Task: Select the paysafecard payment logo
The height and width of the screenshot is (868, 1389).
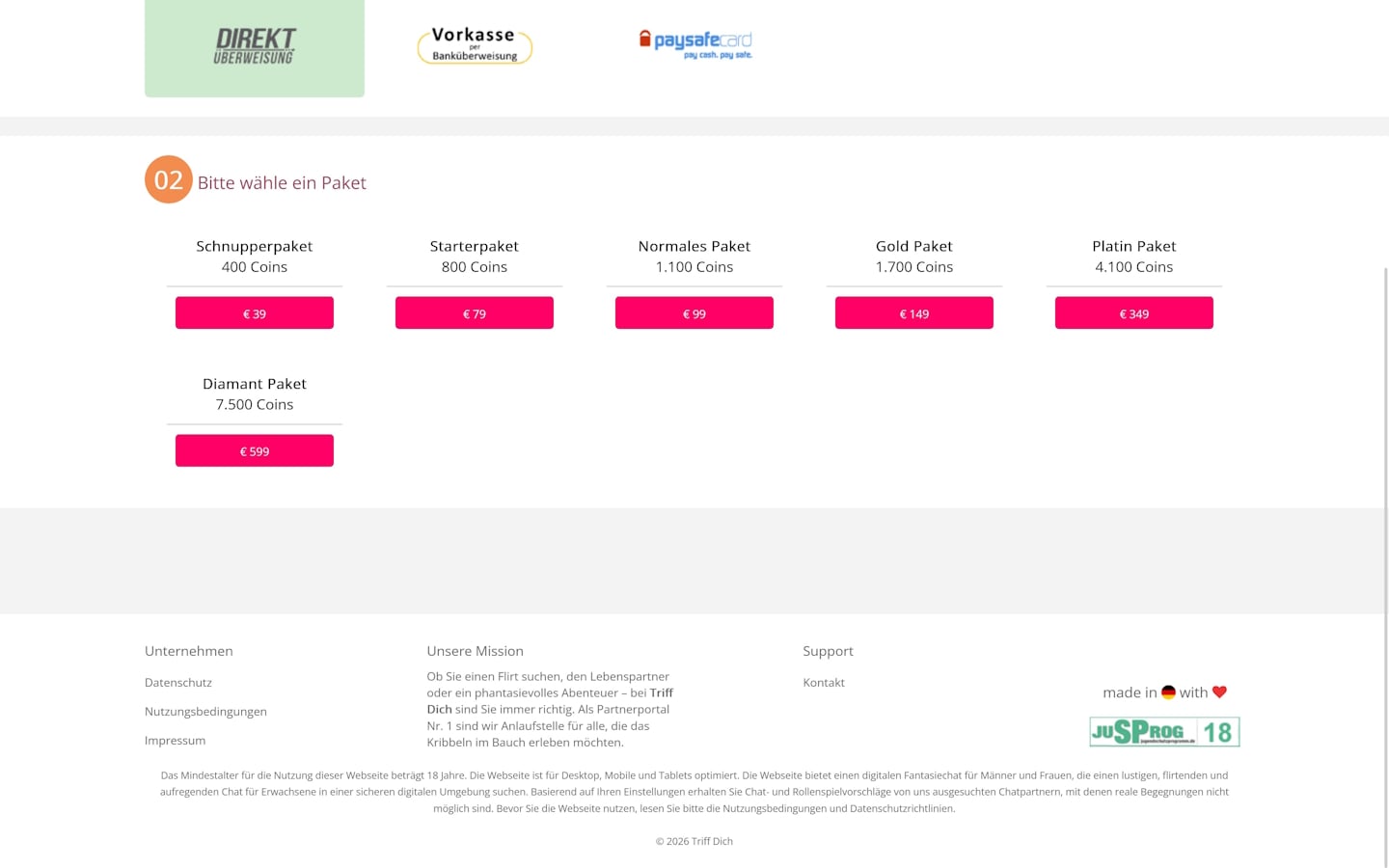Action: tap(694, 43)
